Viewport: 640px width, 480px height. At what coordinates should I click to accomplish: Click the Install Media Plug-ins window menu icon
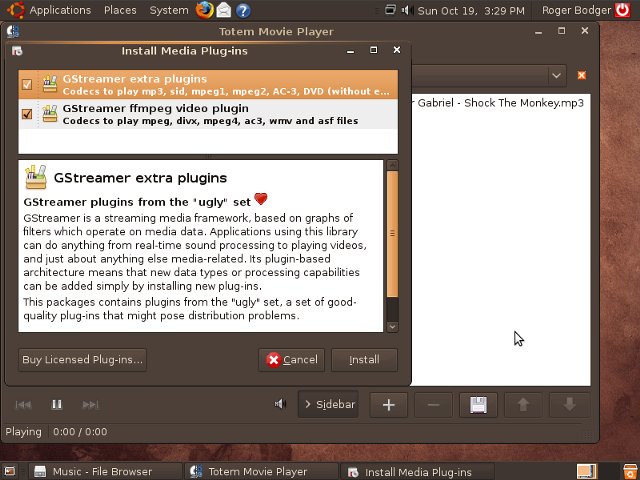[17, 51]
